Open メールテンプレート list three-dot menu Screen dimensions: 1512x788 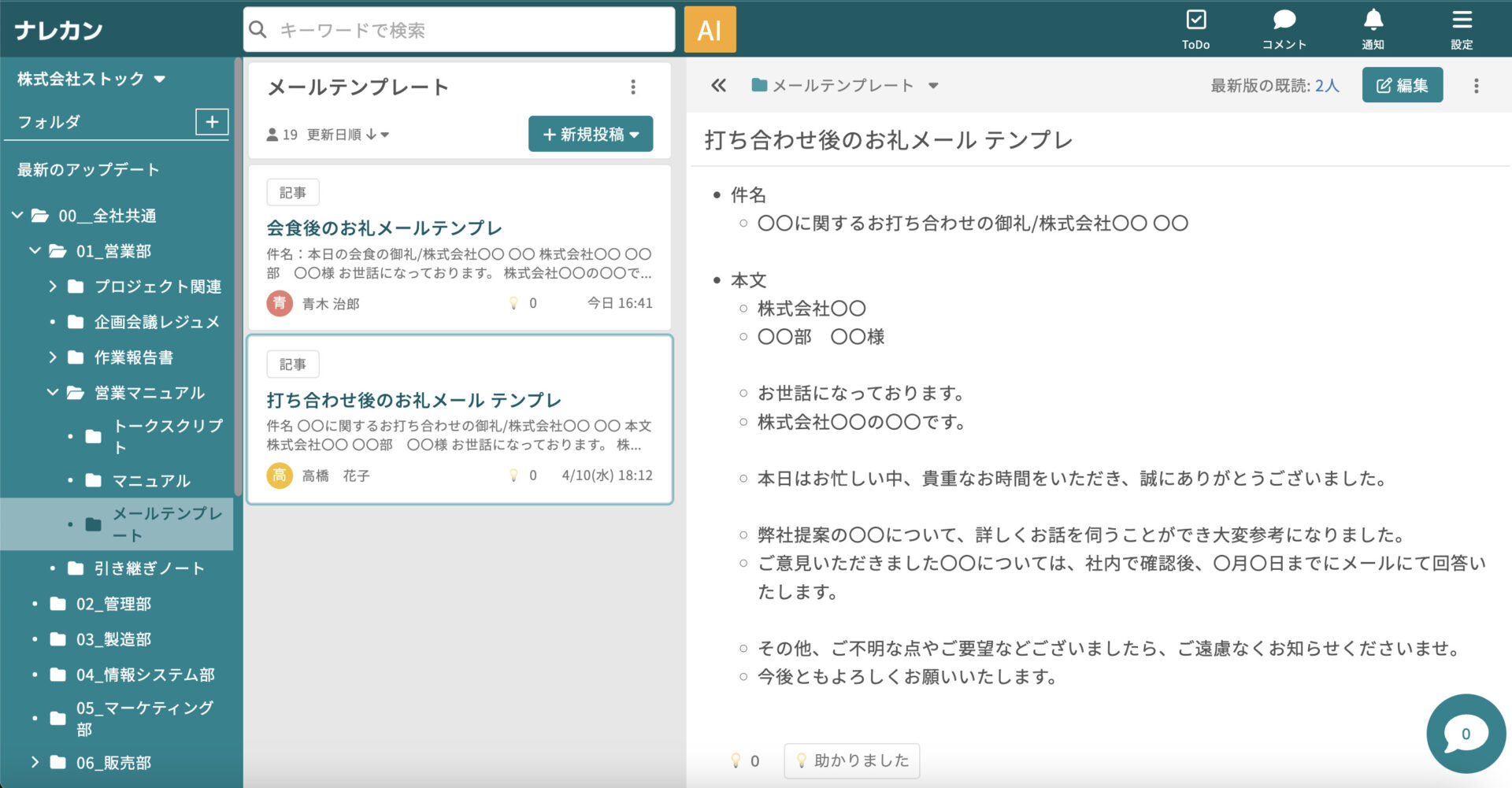(x=633, y=87)
